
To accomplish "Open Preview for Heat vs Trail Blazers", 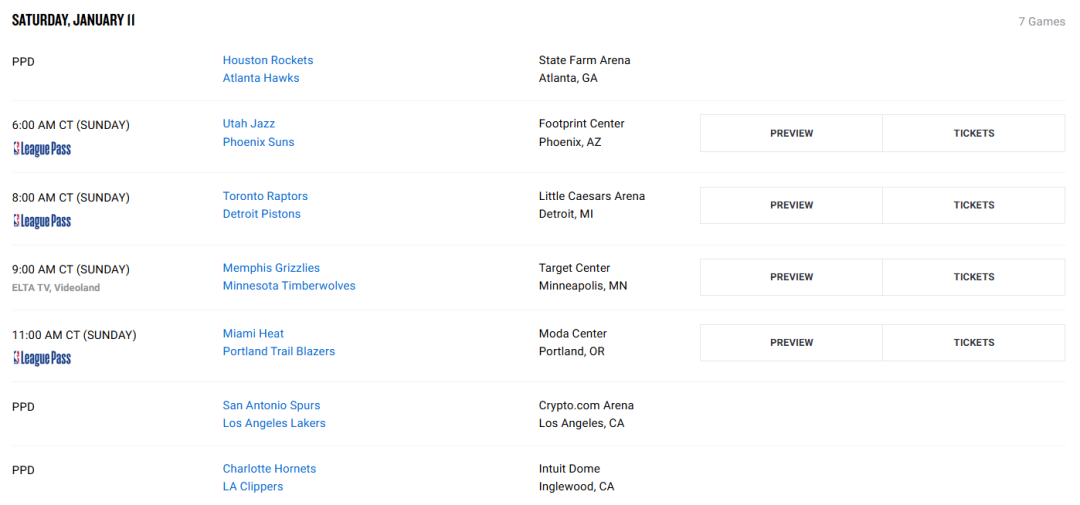I will coord(791,342).
